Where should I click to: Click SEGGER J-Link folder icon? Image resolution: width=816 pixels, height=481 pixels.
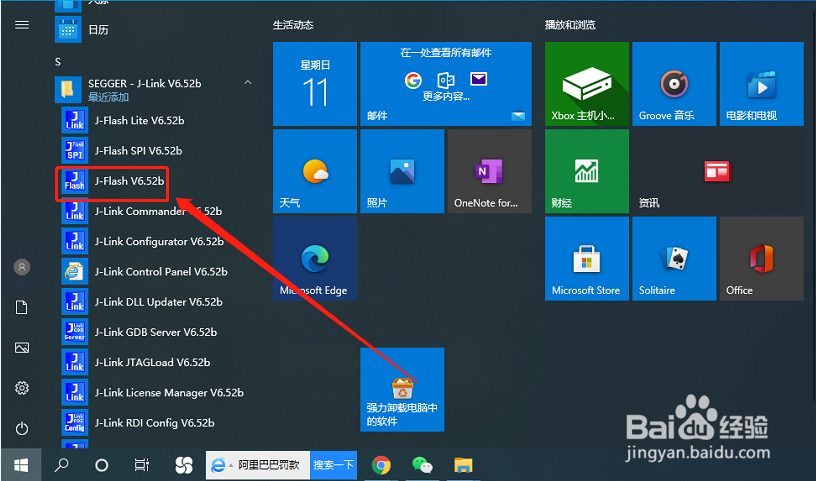(x=68, y=90)
